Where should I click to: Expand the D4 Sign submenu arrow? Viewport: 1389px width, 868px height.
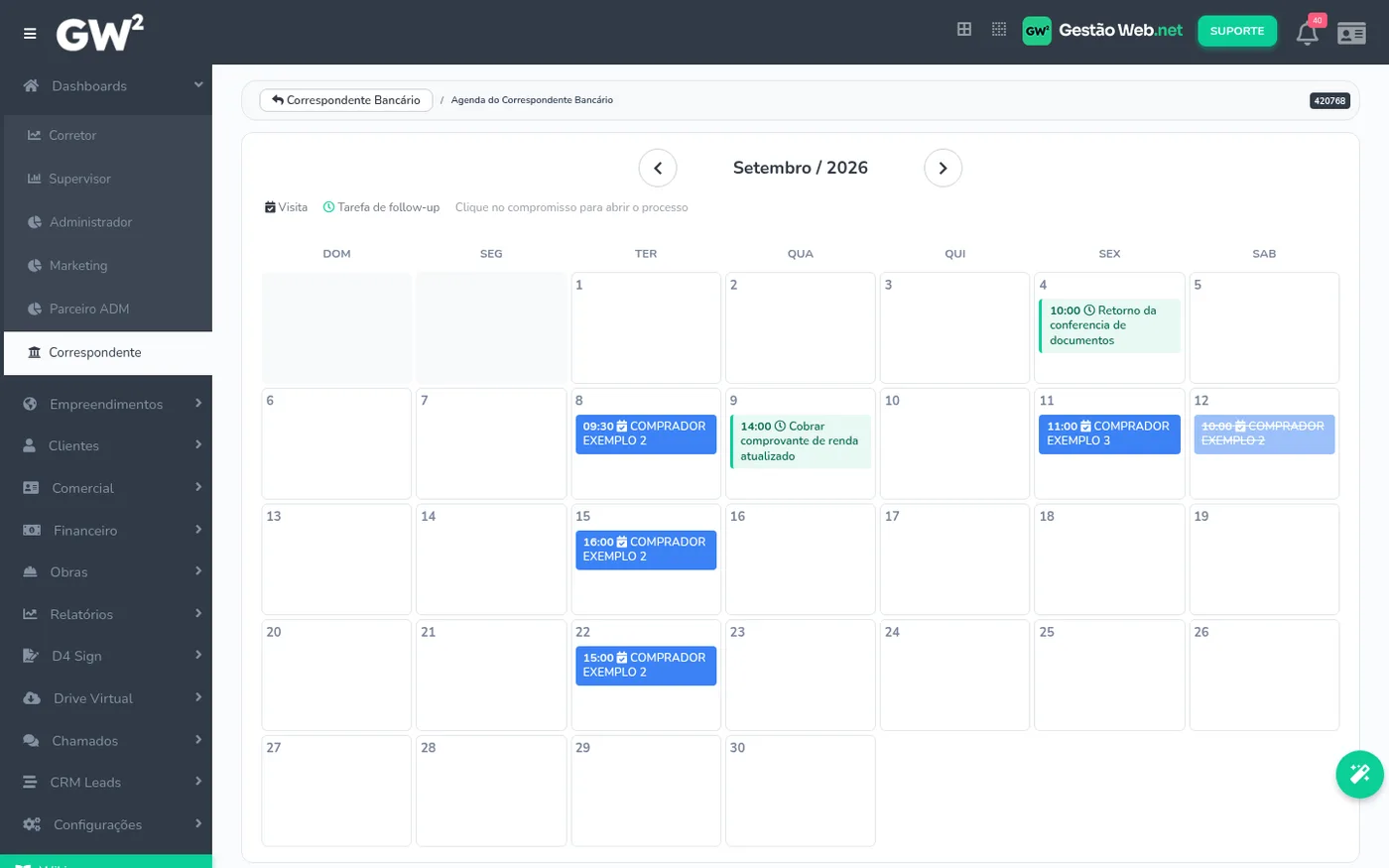198,655
